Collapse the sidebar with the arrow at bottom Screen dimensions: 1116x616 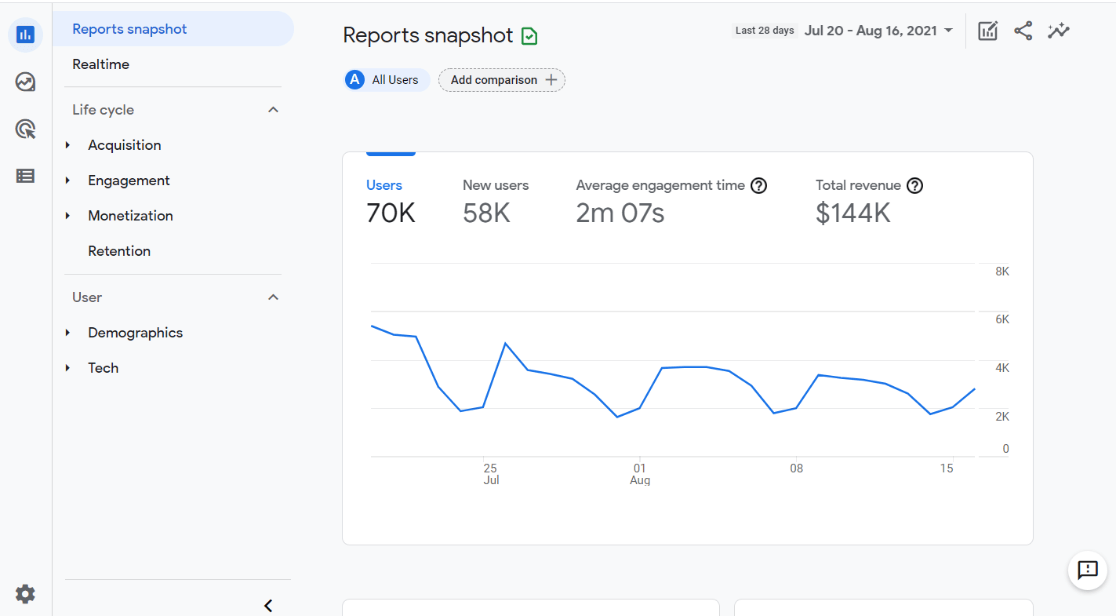click(x=268, y=605)
